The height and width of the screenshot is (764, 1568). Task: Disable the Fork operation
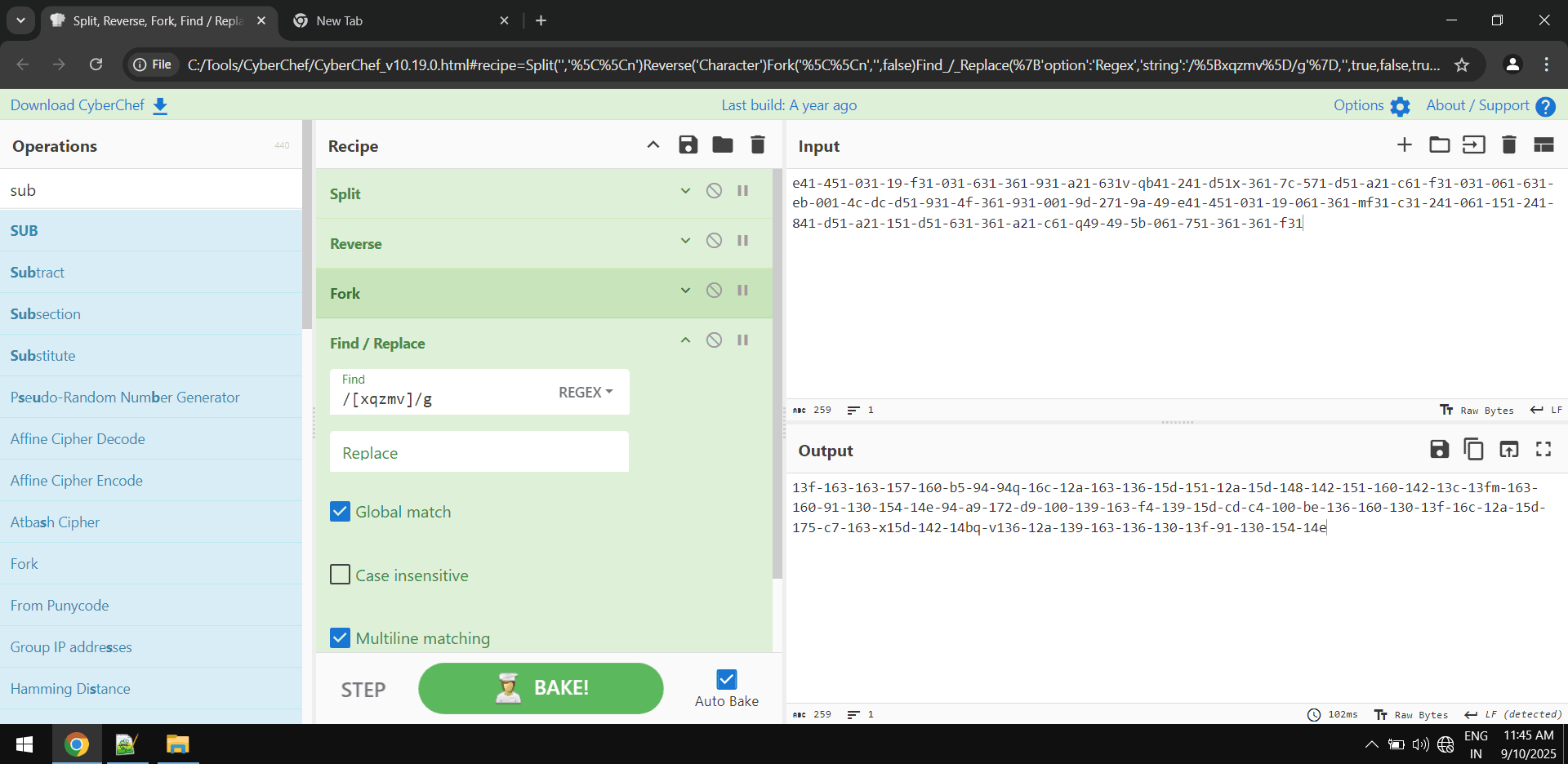pyautogui.click(x=715, y=291)
